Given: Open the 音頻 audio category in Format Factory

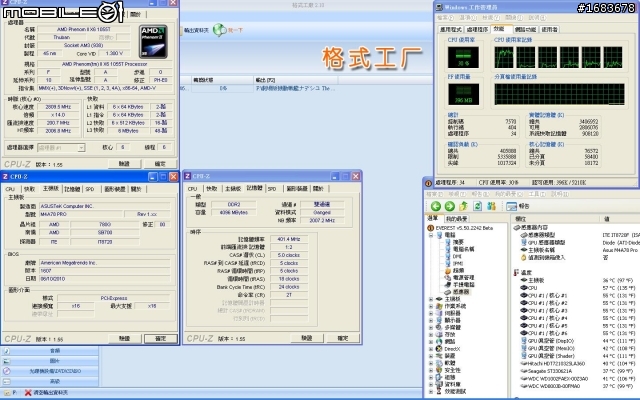Looking at the screenshot, I should pos(50,351).
